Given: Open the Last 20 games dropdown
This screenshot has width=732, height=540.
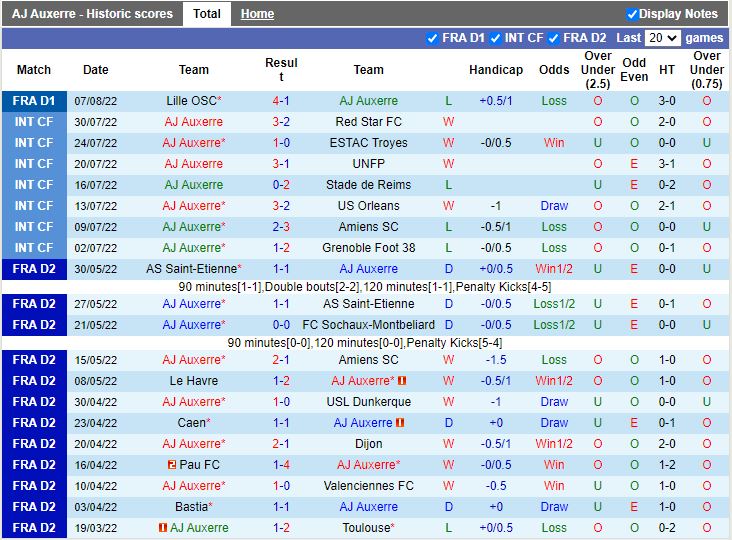Looking at the screenshot, I should point(662,38).
